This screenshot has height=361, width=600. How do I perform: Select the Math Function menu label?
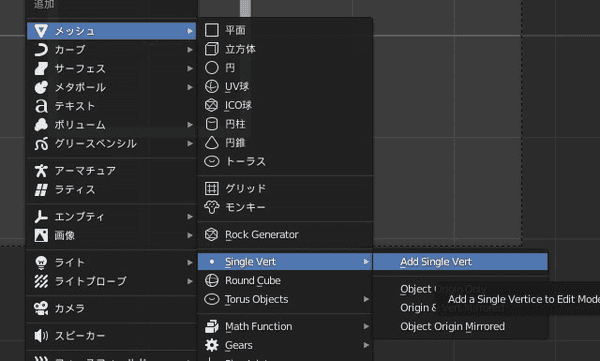tap(259, 327)
